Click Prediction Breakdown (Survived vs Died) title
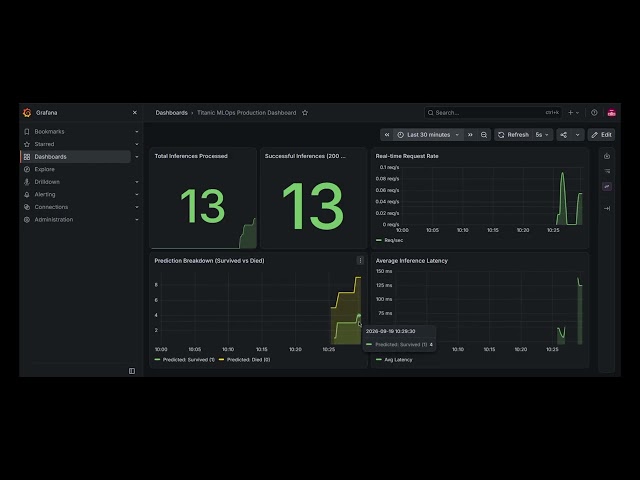 tap(209, 260)
